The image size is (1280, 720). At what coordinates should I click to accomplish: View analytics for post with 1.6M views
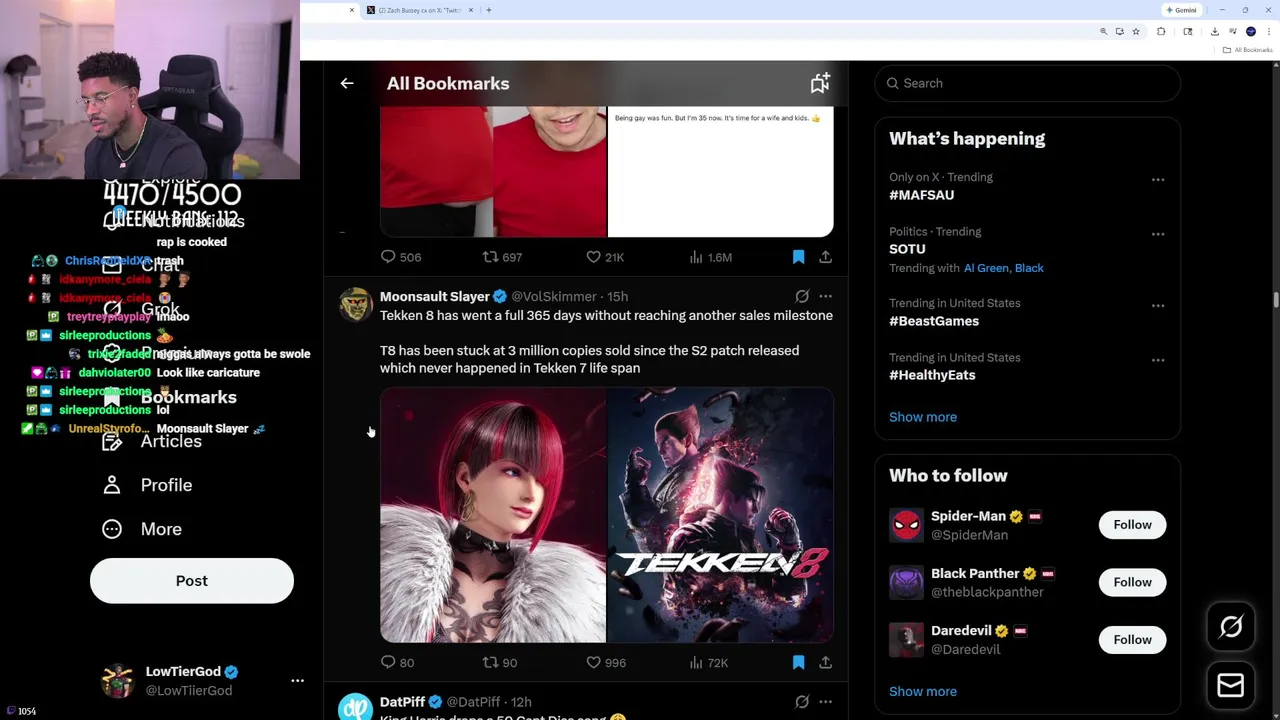pyautogui.click(x=710, y=257)
